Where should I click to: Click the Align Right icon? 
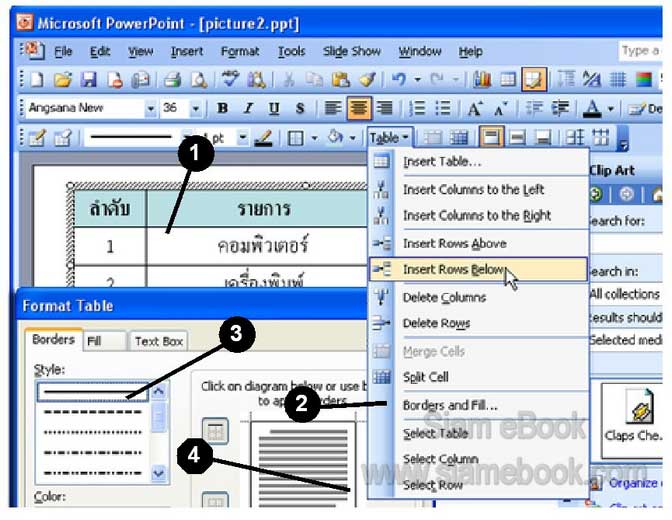pyautogui.click(x=384, y=108)
